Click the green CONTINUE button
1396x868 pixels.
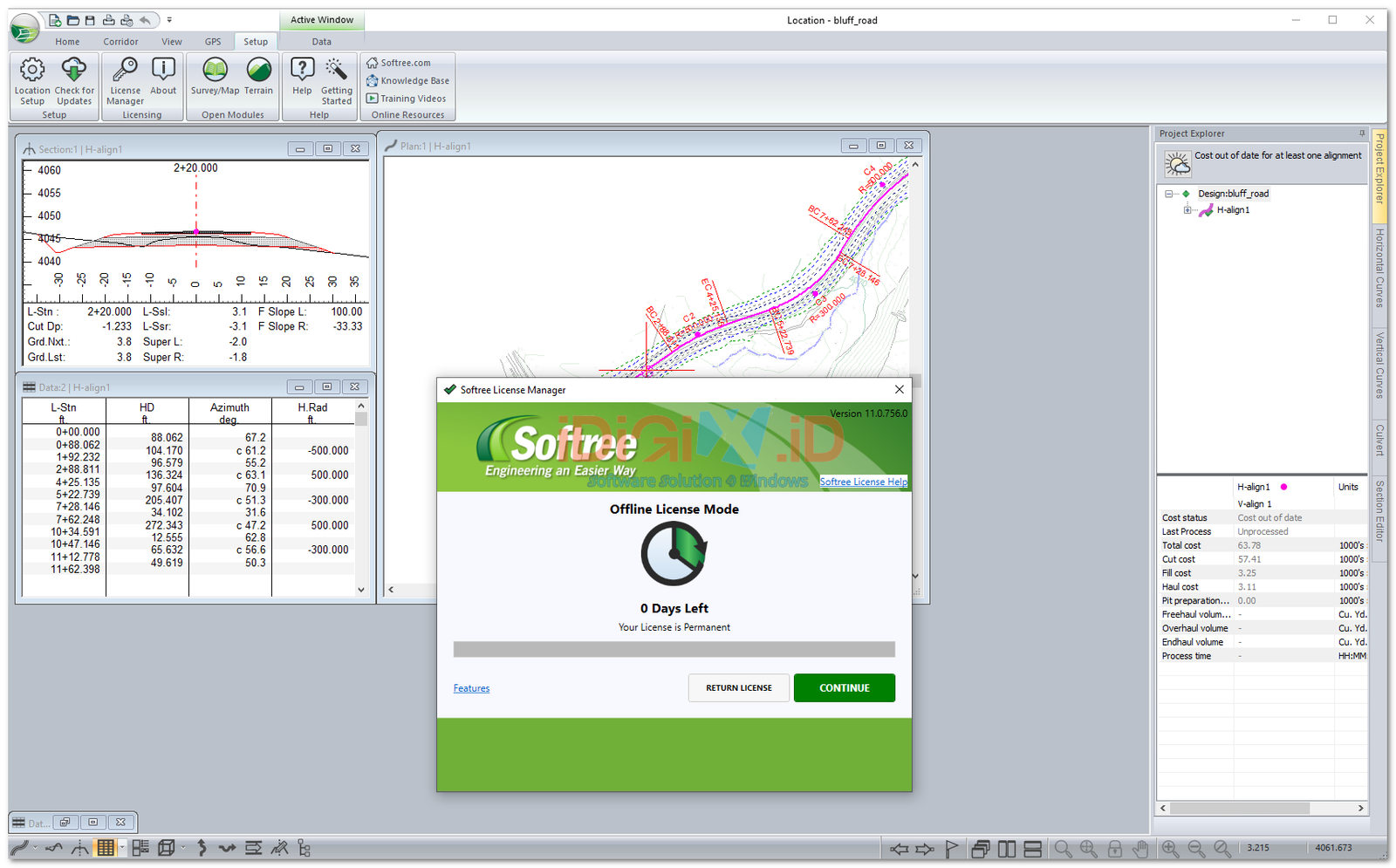click(844, 687)
